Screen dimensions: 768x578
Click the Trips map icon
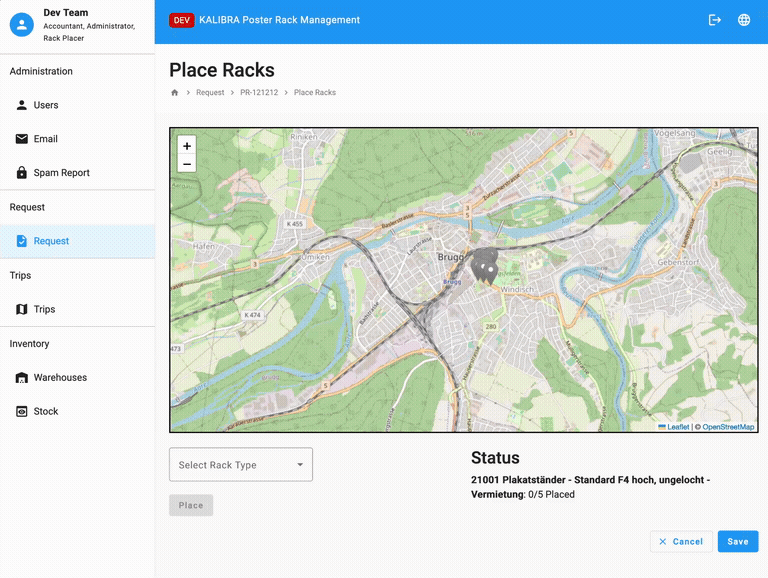22,309
